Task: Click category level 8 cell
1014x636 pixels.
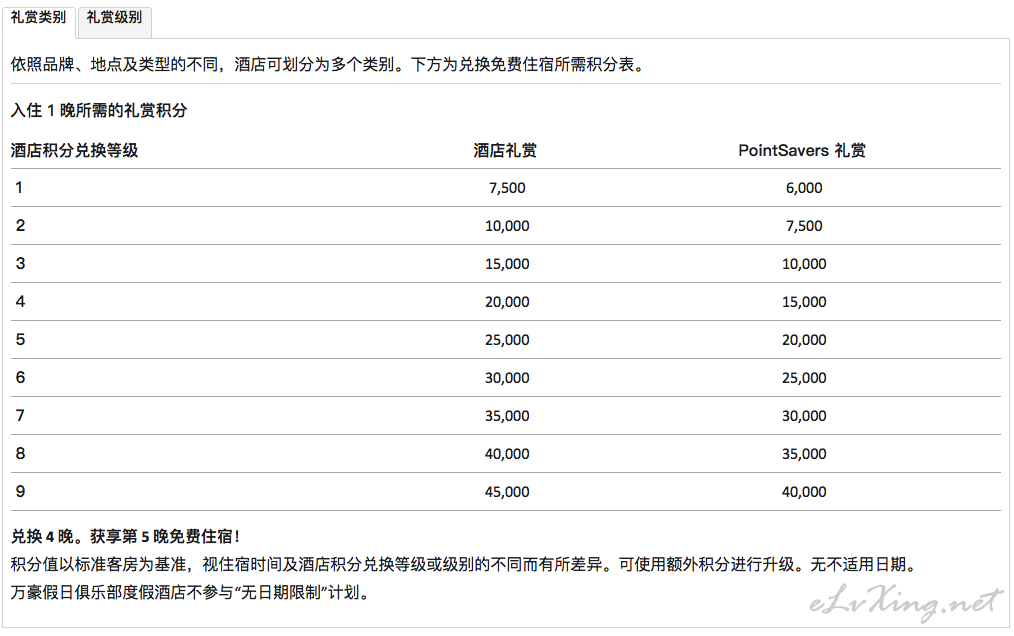Action: pyautogui.click(x=20, y=454)
